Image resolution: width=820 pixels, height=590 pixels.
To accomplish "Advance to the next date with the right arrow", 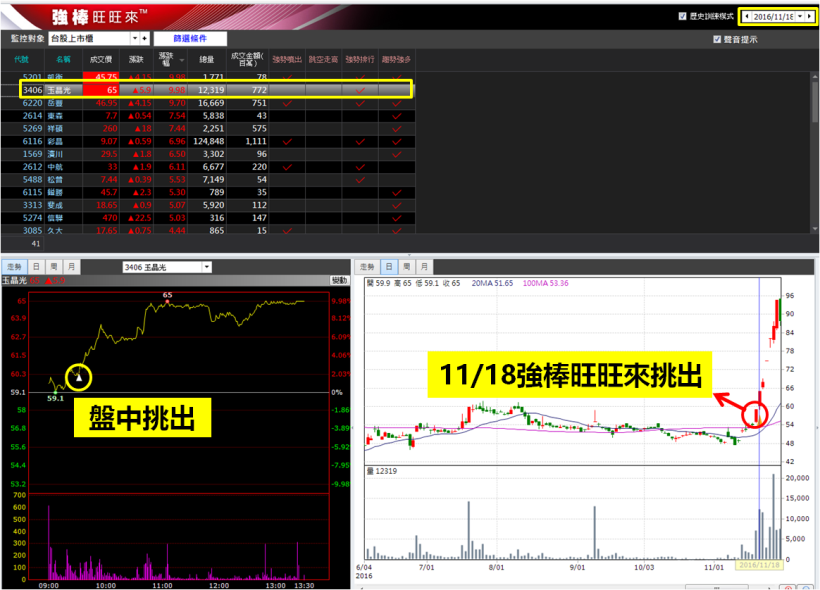I will point(810,16).
